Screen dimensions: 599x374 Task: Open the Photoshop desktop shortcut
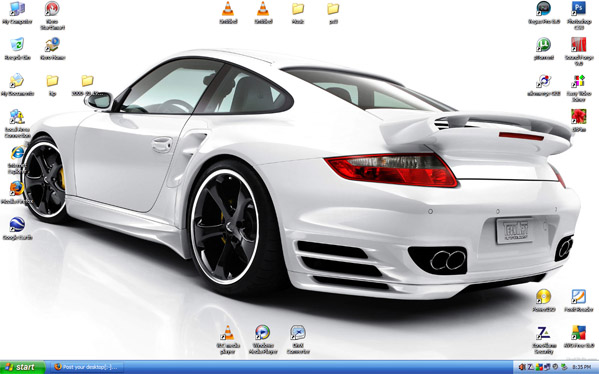[x=578, y=15]
